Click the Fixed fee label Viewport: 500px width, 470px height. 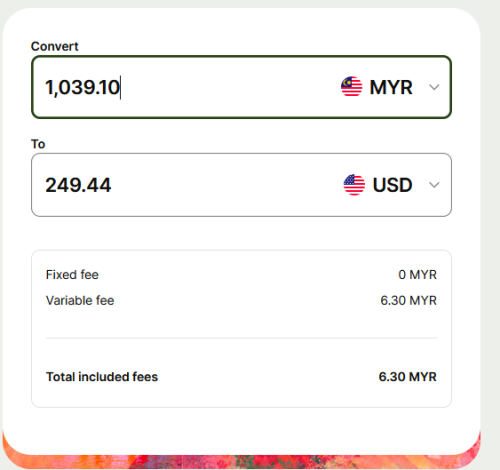(x=72, y=275)
